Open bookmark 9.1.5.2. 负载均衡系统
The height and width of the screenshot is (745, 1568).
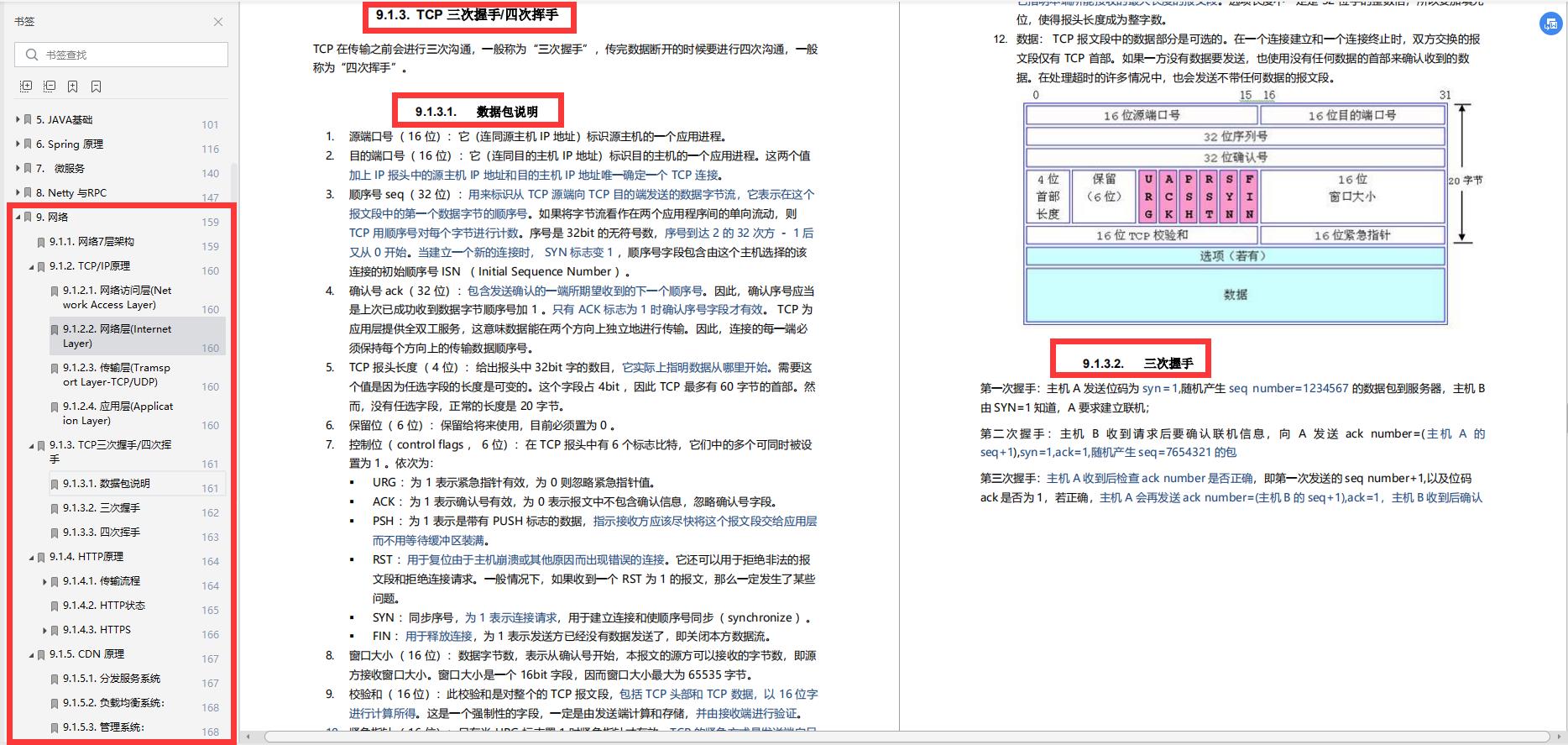pyautogui.click(x=113, y=702)
